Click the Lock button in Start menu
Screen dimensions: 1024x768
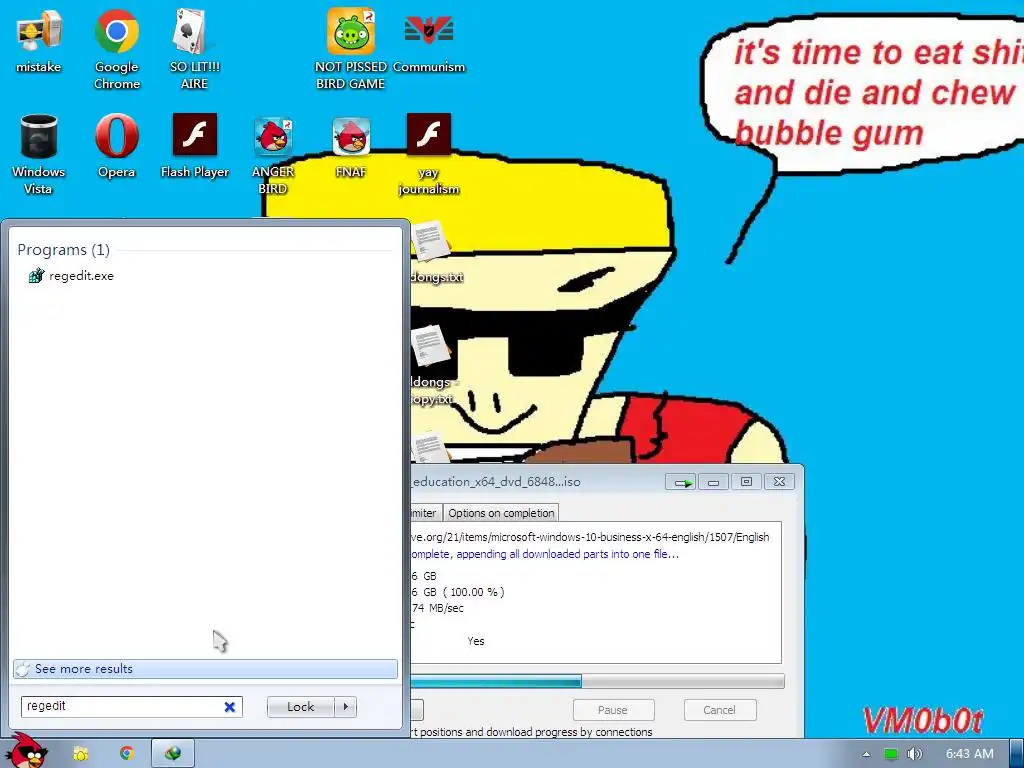300,707
